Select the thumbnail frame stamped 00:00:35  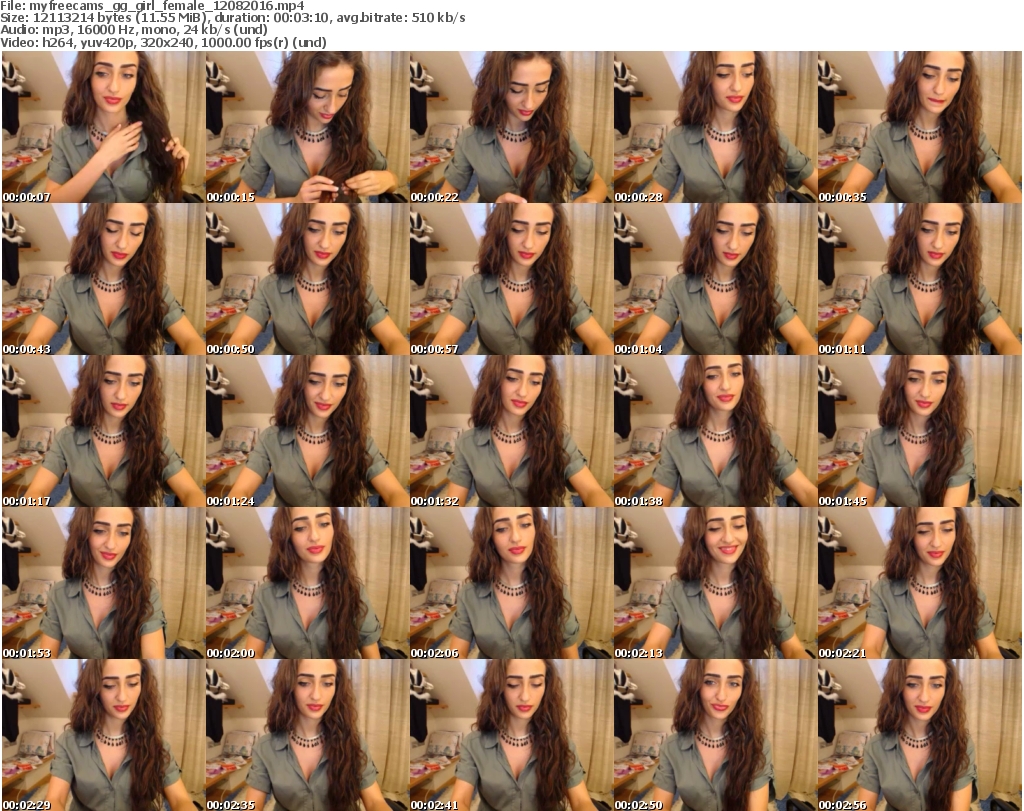point(920,127)
